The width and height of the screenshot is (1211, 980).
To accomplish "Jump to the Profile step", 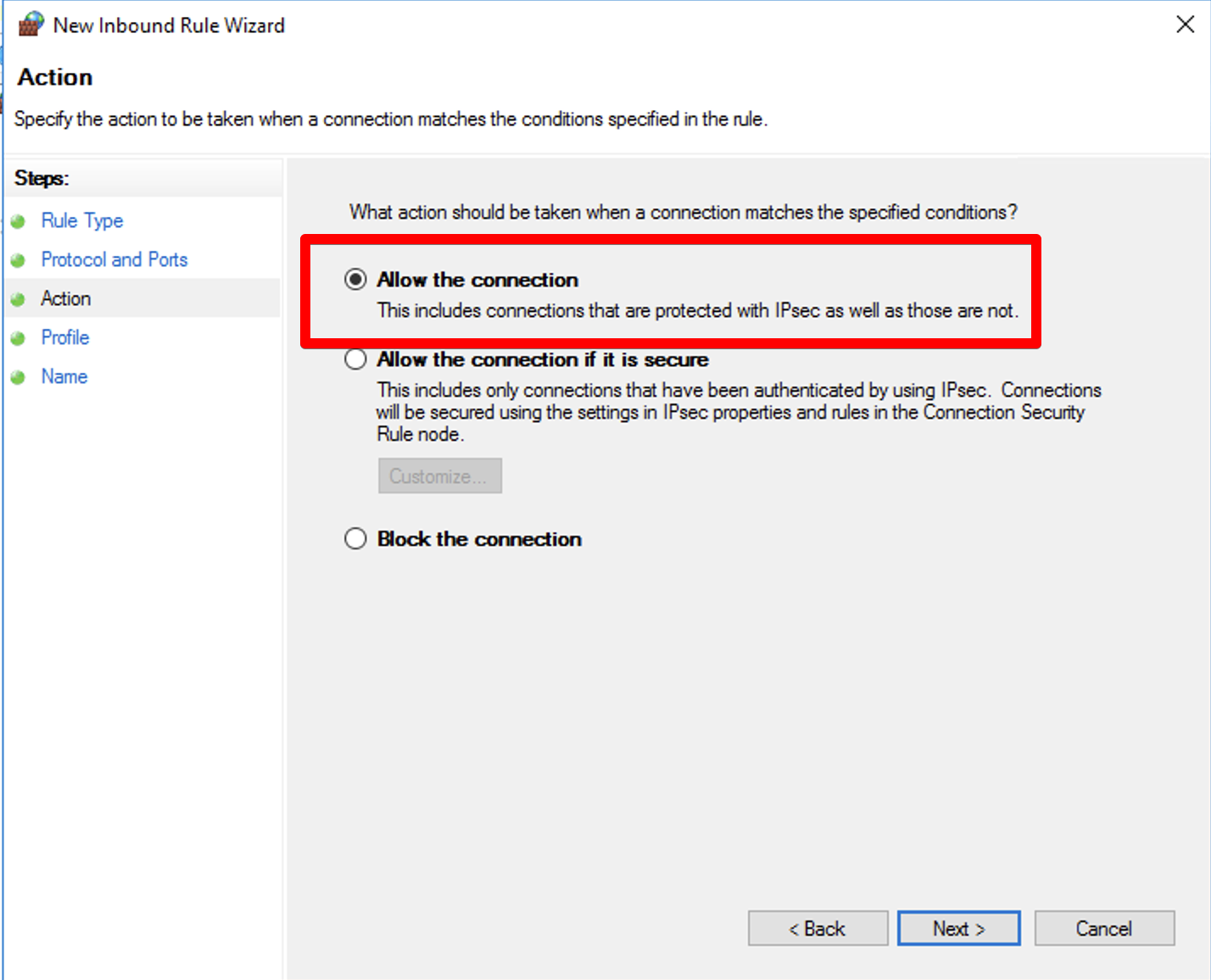I will (65, 338).
